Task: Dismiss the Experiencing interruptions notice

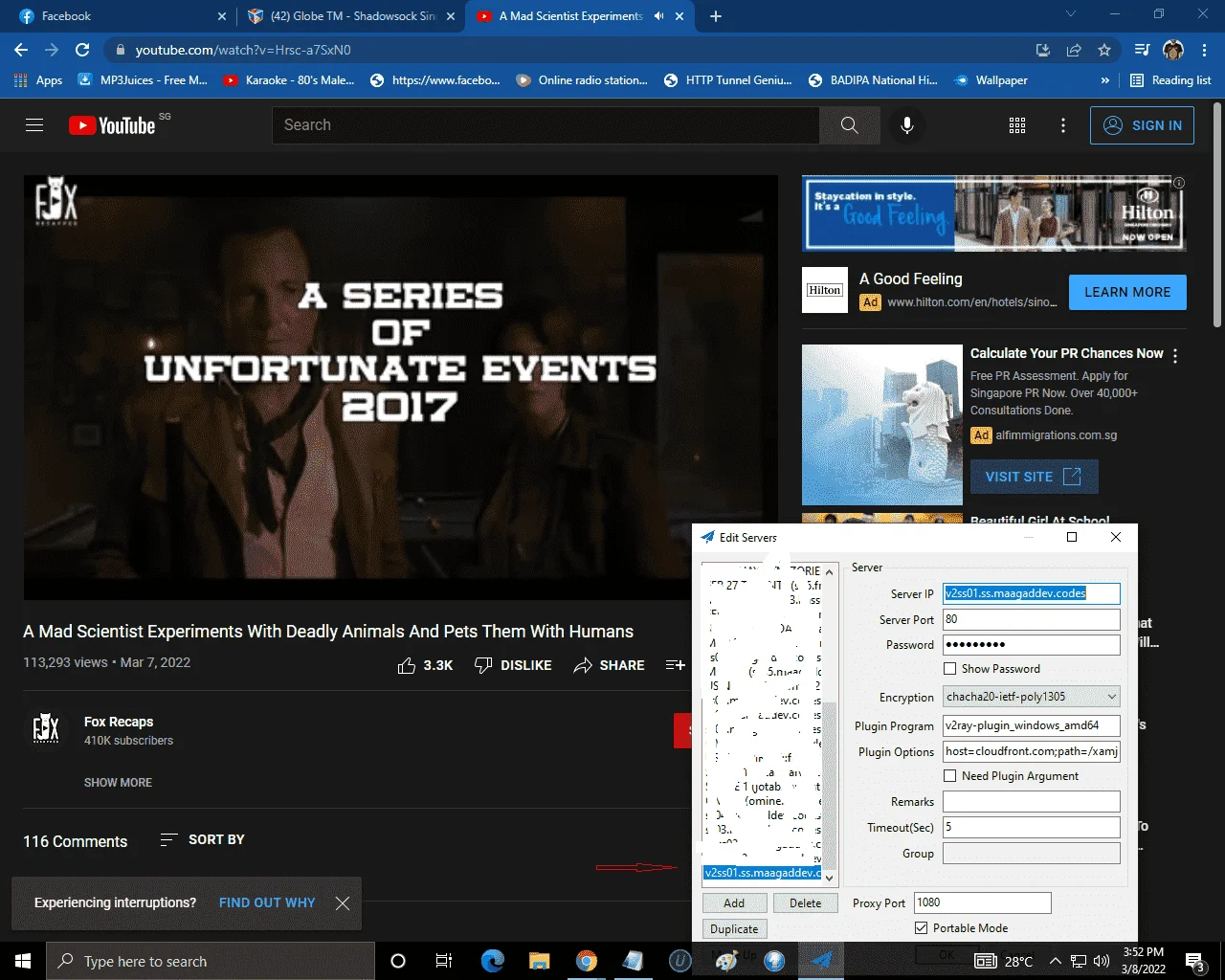Action: [x=343, y=902]
